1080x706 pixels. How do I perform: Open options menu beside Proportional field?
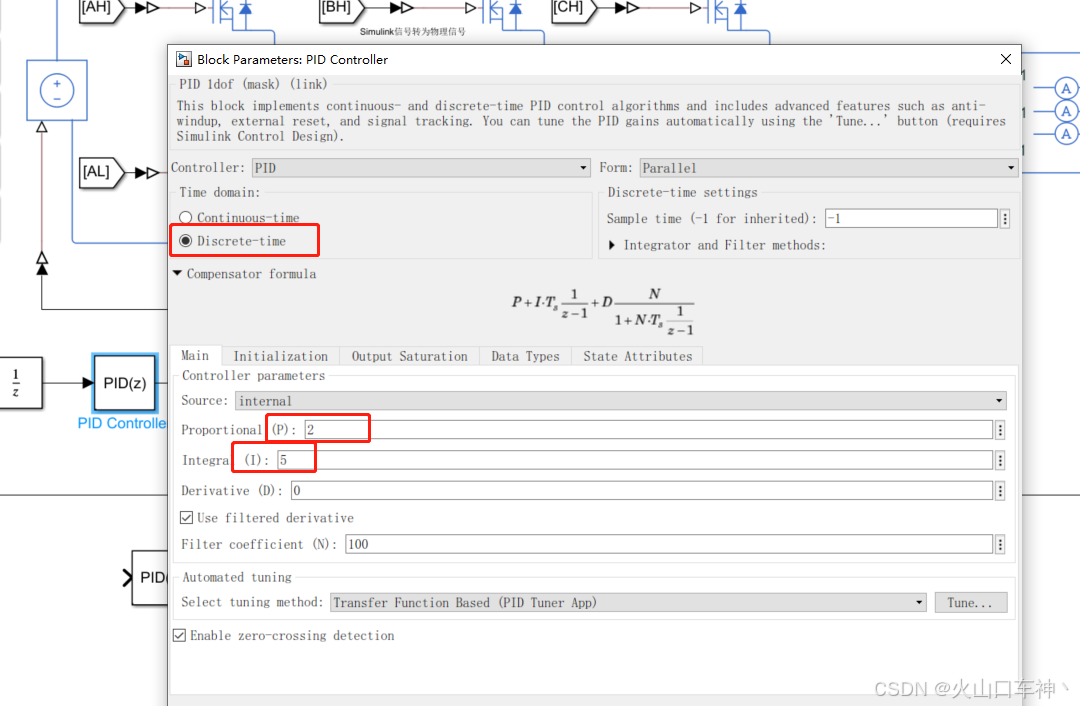pyautogui.click(x=1000, y=430)
